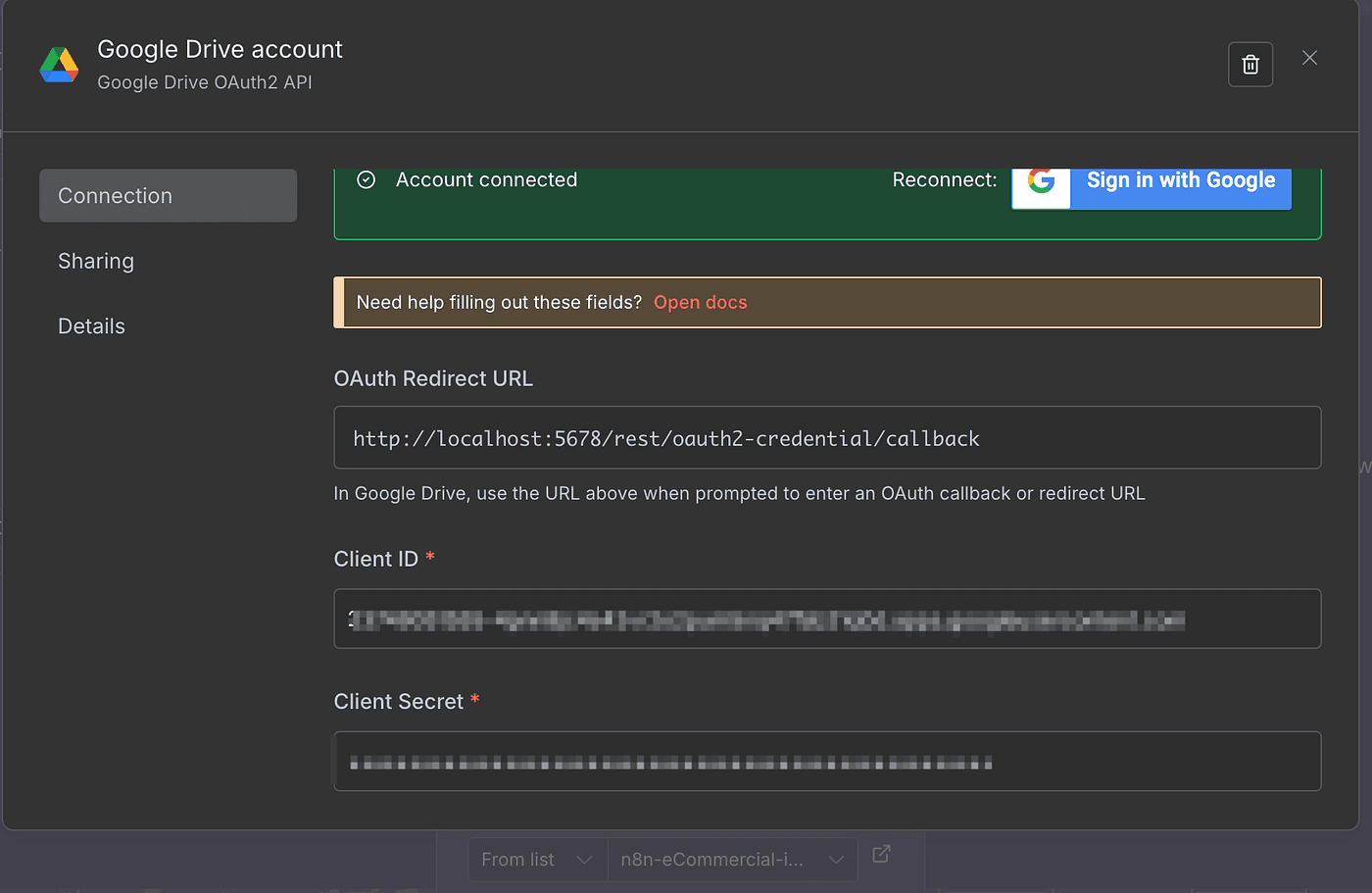The width and height of the screenshot is (1372, 893).
Task: Select the OAuth Redirect URL field
Action: 826,438
